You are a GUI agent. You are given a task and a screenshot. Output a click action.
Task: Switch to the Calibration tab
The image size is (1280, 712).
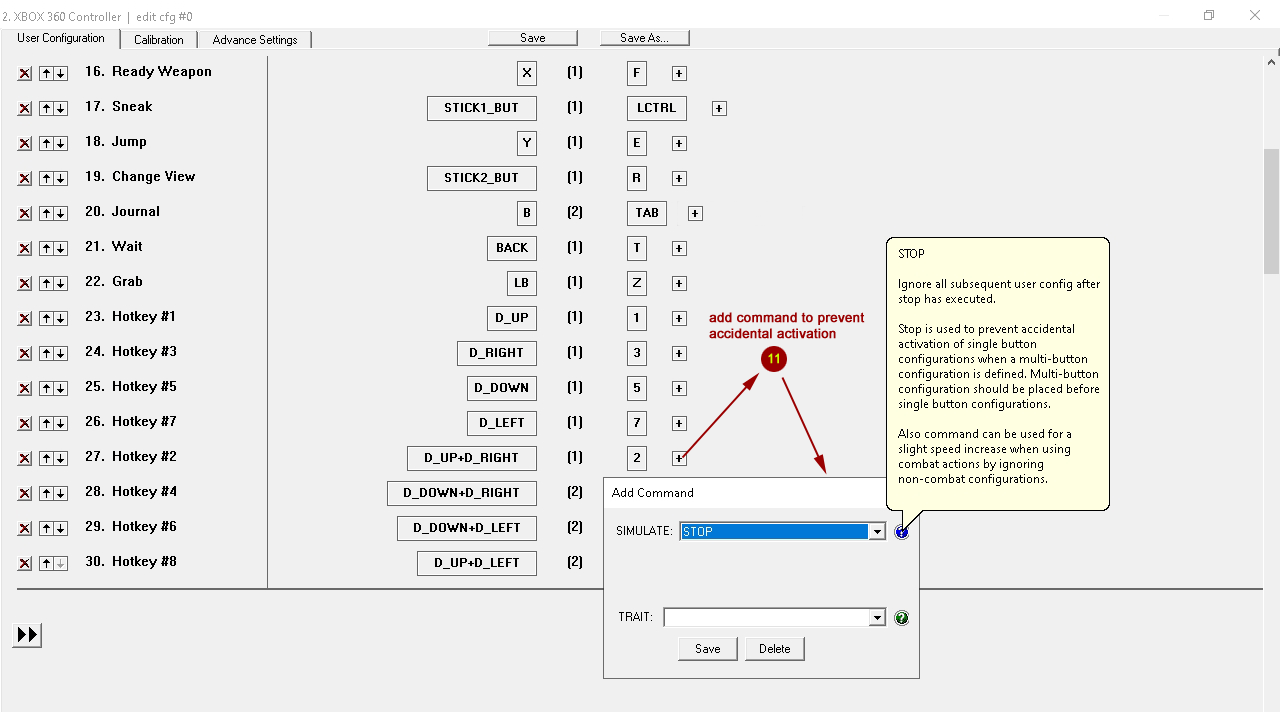158,40
